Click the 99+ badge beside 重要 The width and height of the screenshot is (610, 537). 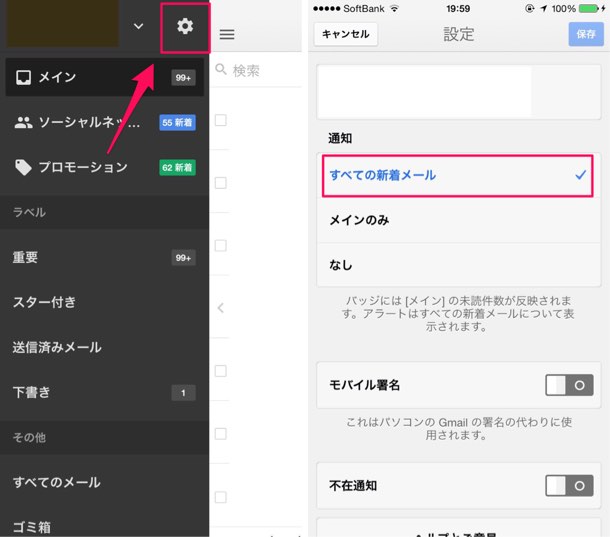[183, 258]
